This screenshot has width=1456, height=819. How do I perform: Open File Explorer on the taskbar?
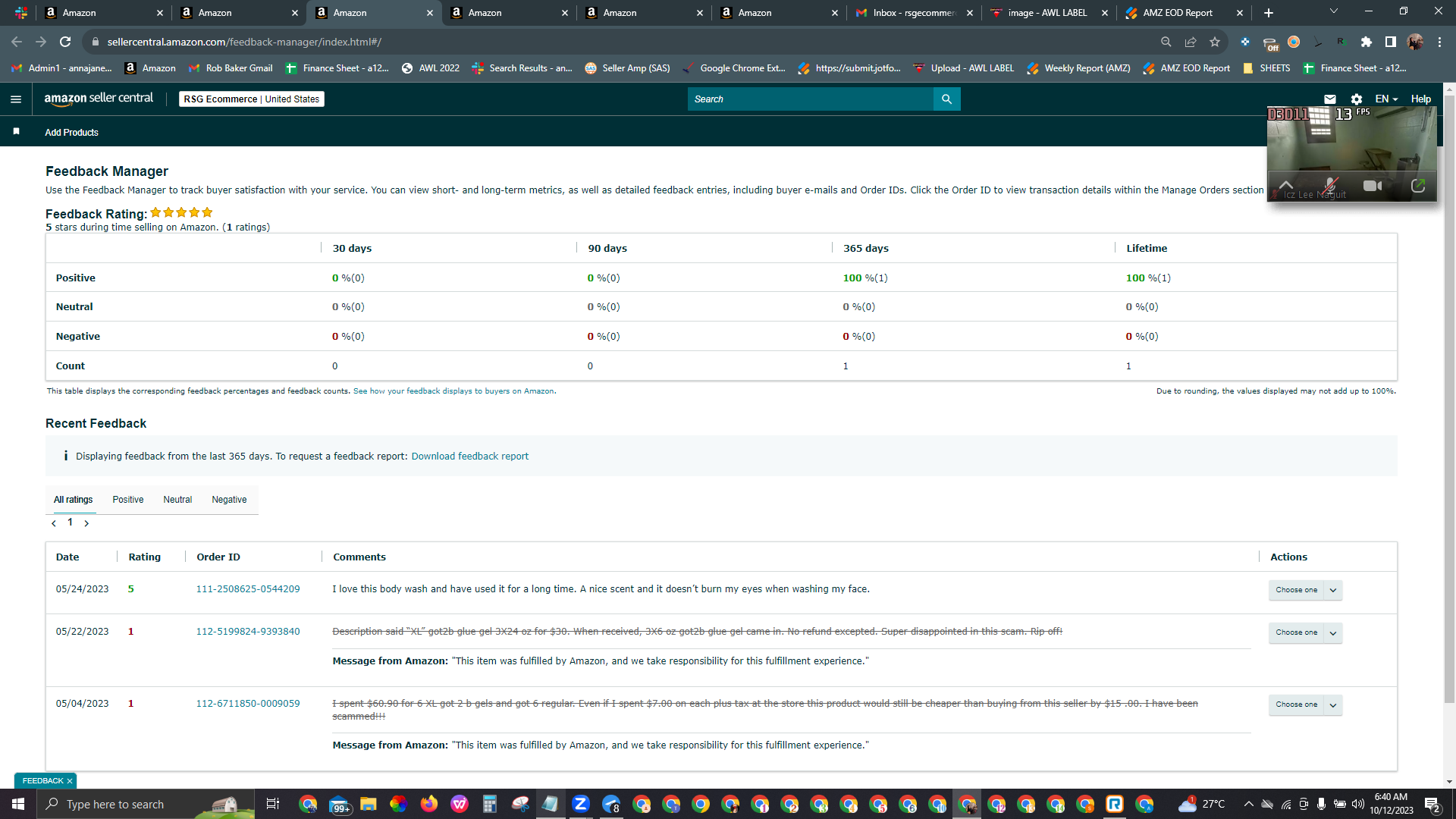coord(369,804)
